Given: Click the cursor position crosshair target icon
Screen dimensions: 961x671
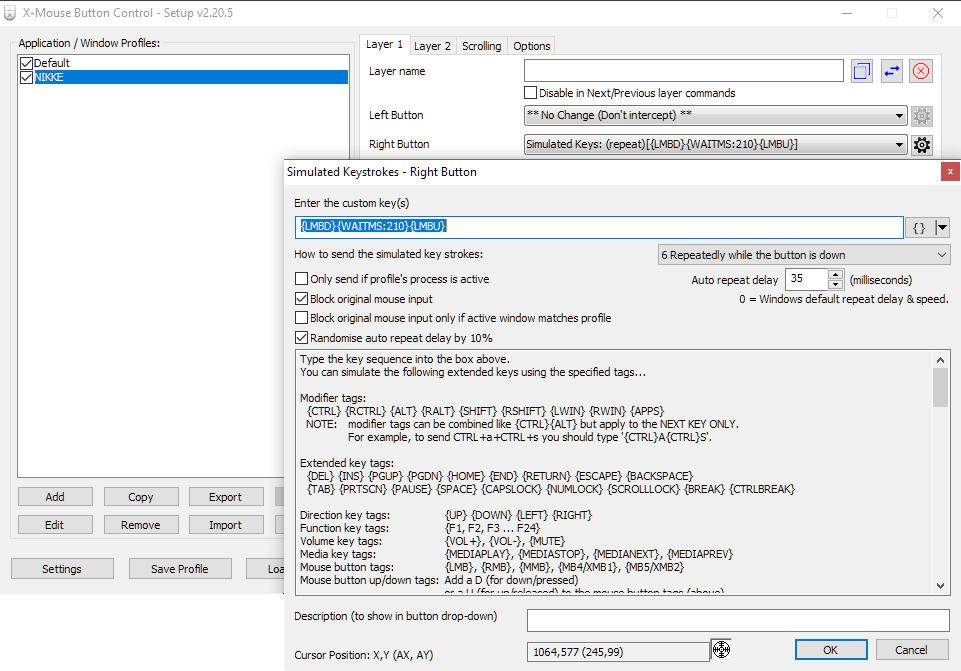Looking at the screenshot, I should (721, 650).
